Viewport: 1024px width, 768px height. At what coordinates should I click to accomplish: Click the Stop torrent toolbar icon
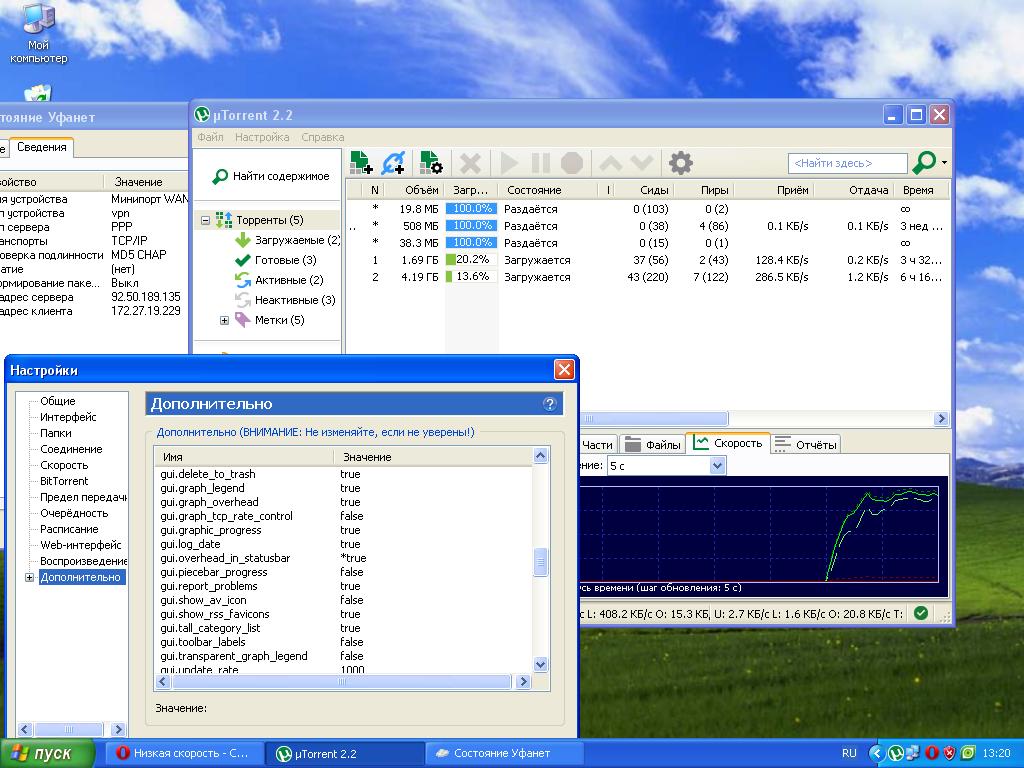[x=572, y=163]
